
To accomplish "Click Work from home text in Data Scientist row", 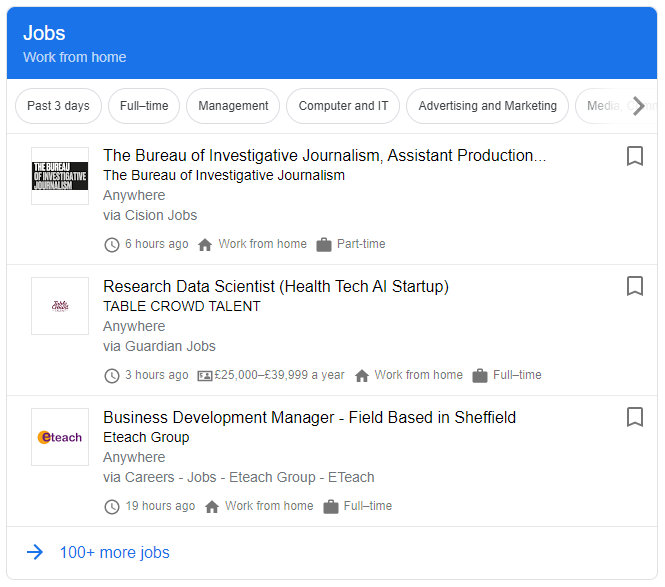I will [419, 375].
